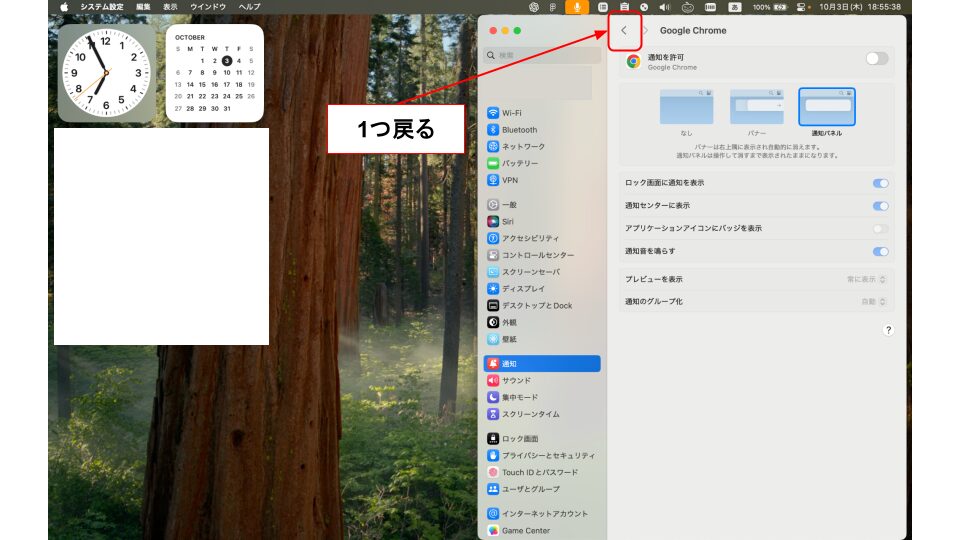Select VPN in the sidebar
This screenshot has width=960, height=540.
pyautogui.click(x=509, y=180)
